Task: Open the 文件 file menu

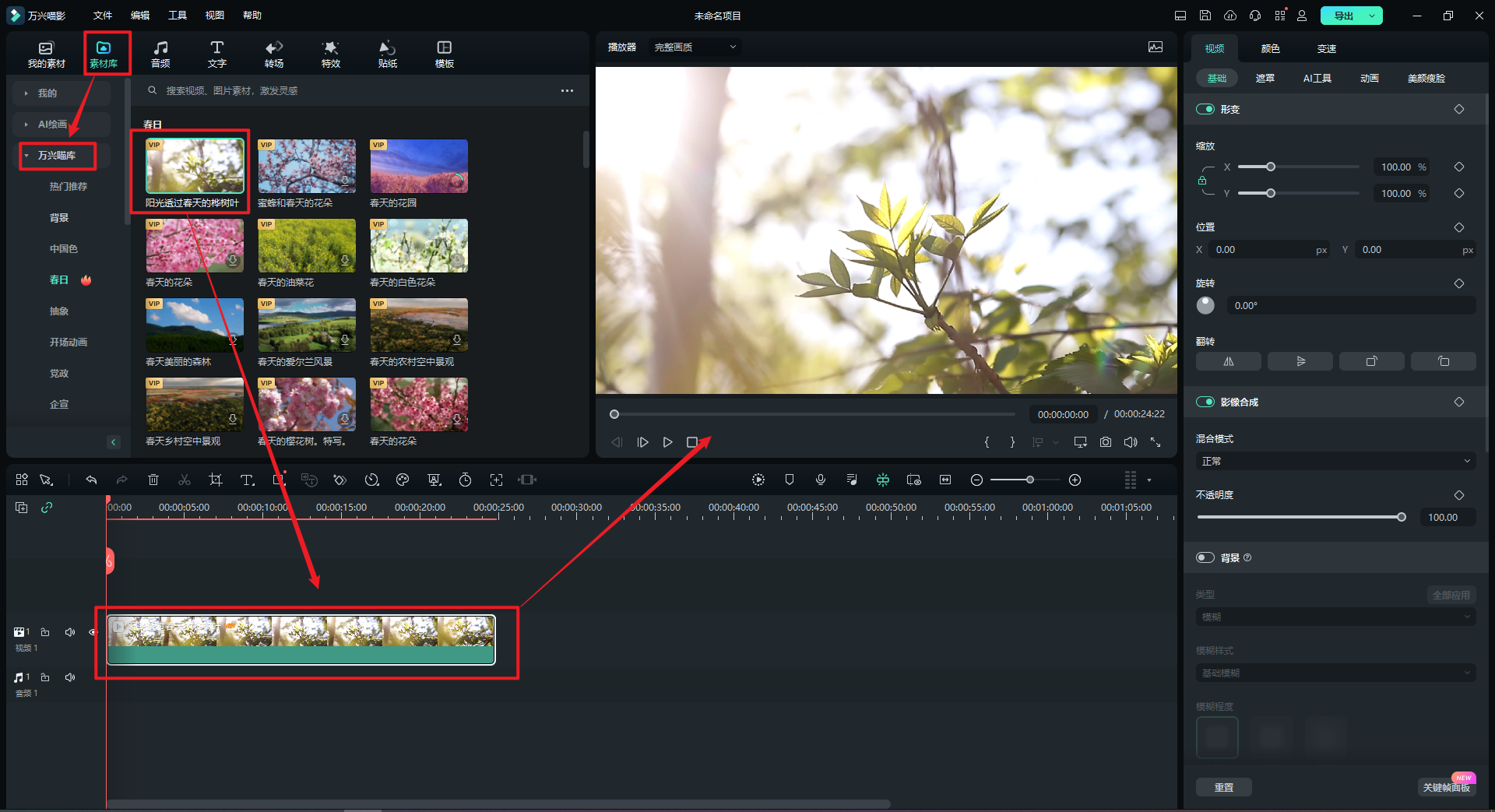Action: [x=102, y=16]
